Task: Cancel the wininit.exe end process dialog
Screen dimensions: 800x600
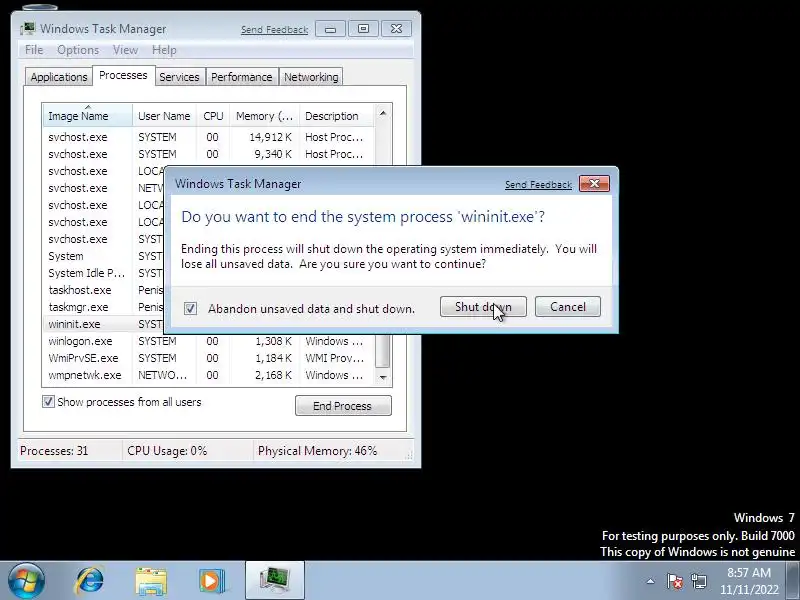Action: point(568,307)
